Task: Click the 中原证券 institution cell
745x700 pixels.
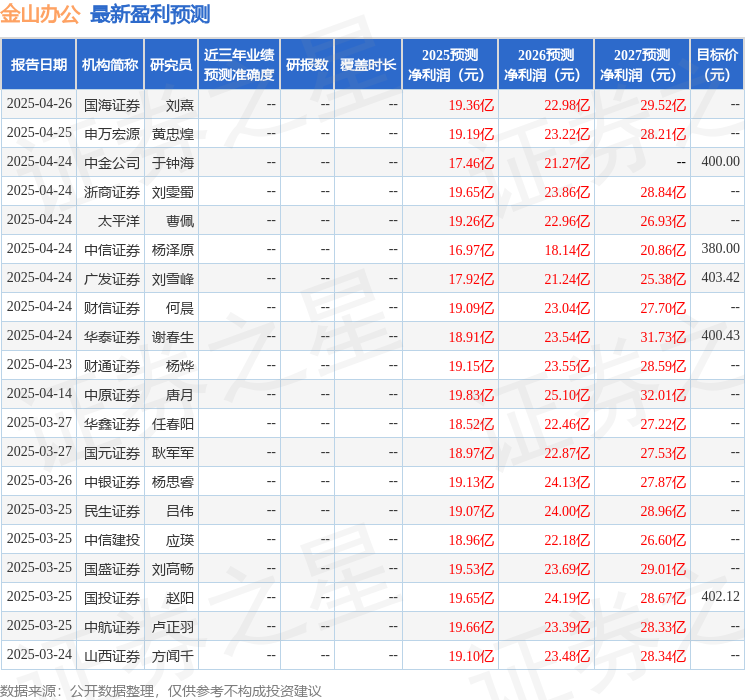Action: pos(112,395)
